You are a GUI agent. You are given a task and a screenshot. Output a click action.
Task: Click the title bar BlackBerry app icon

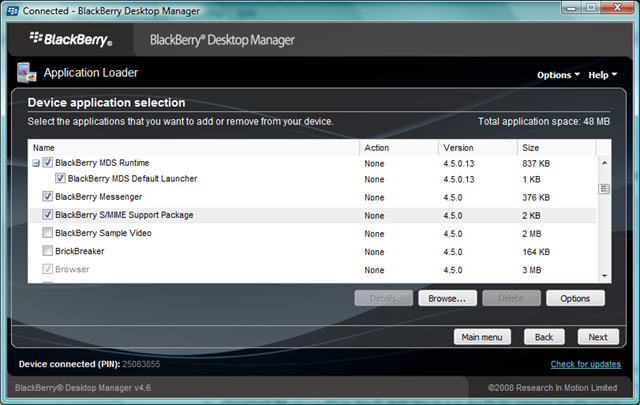pos(13,11)
